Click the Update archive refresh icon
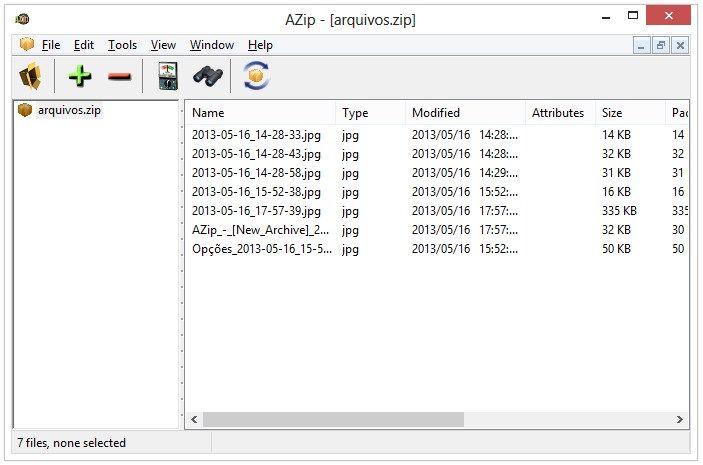The image size is (703, 465). pos(256,76)
